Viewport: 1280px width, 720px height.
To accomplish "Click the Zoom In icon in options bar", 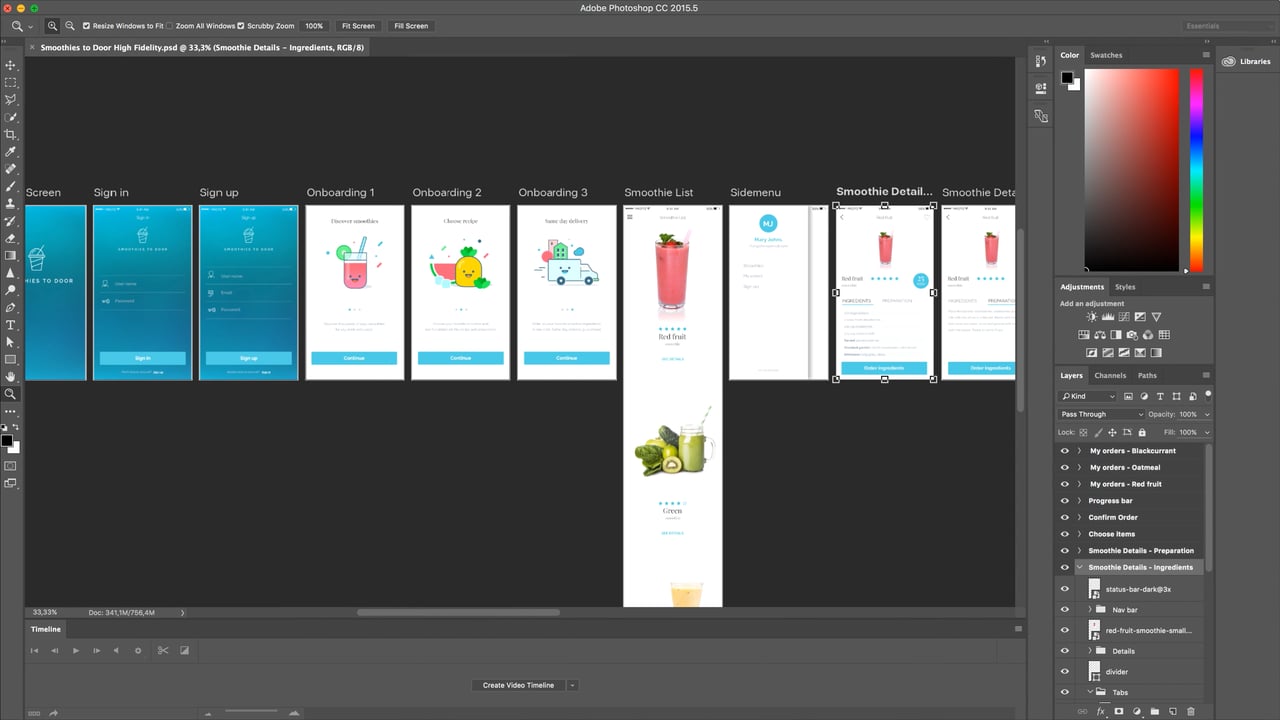I will (53, 26).
